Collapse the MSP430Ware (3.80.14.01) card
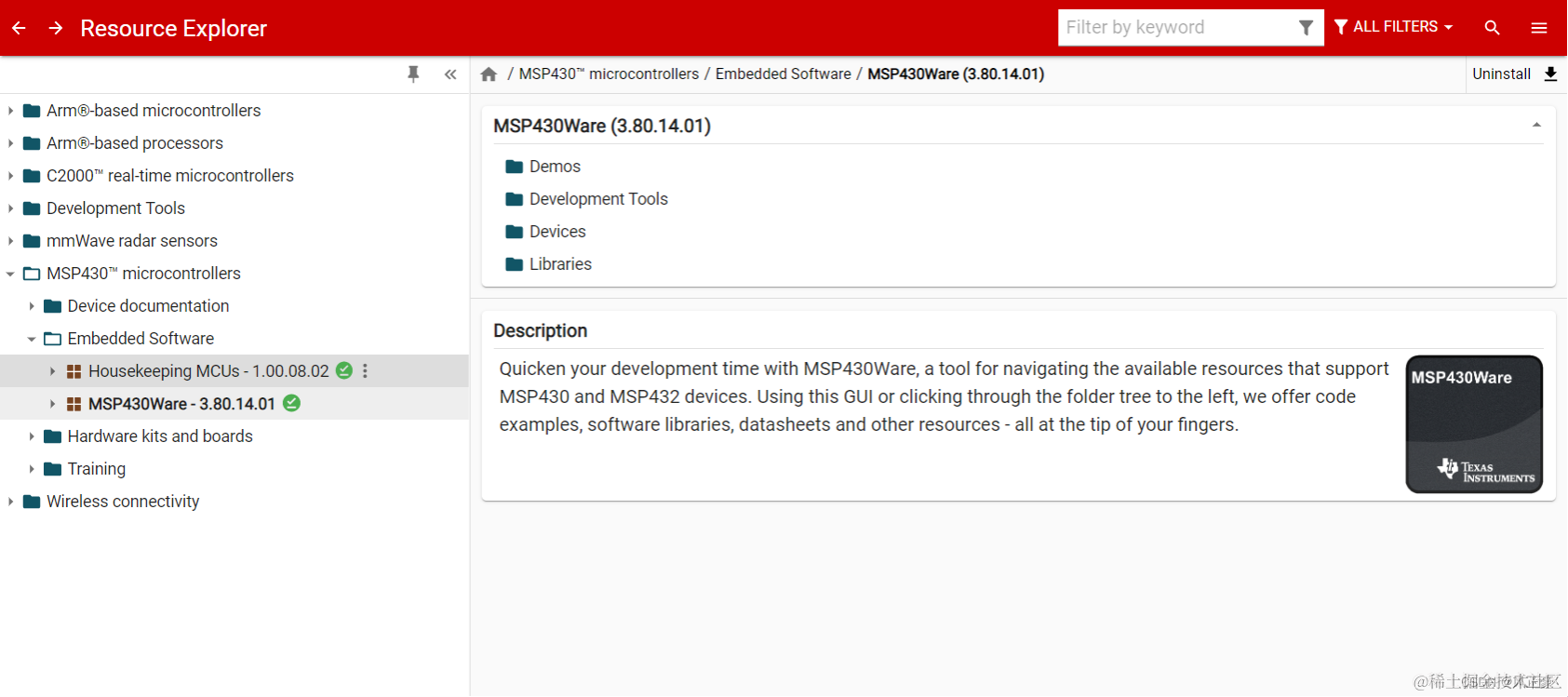The width and height of the screenshot is (1568, 697). pos(1536,125)
